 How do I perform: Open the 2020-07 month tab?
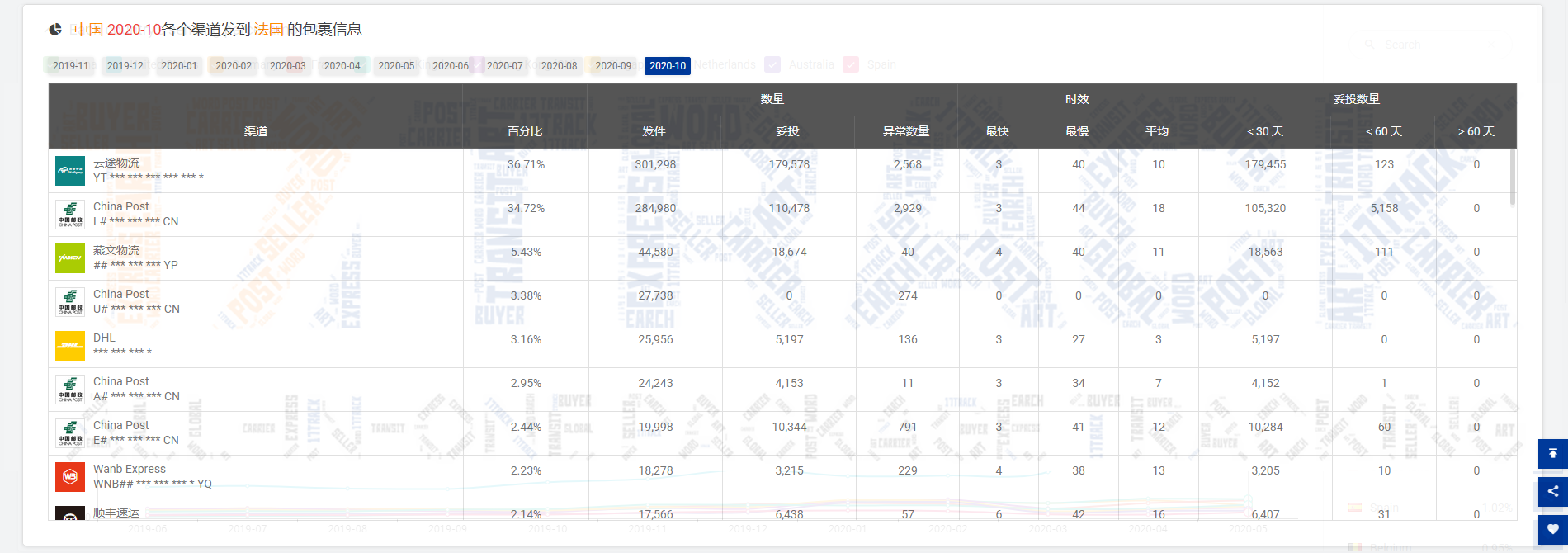(504, 66)
